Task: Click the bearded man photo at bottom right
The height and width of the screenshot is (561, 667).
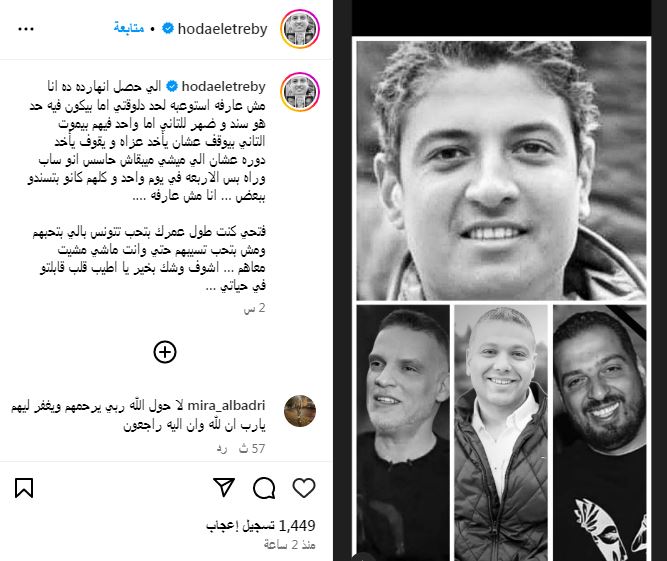Action: 599,433
